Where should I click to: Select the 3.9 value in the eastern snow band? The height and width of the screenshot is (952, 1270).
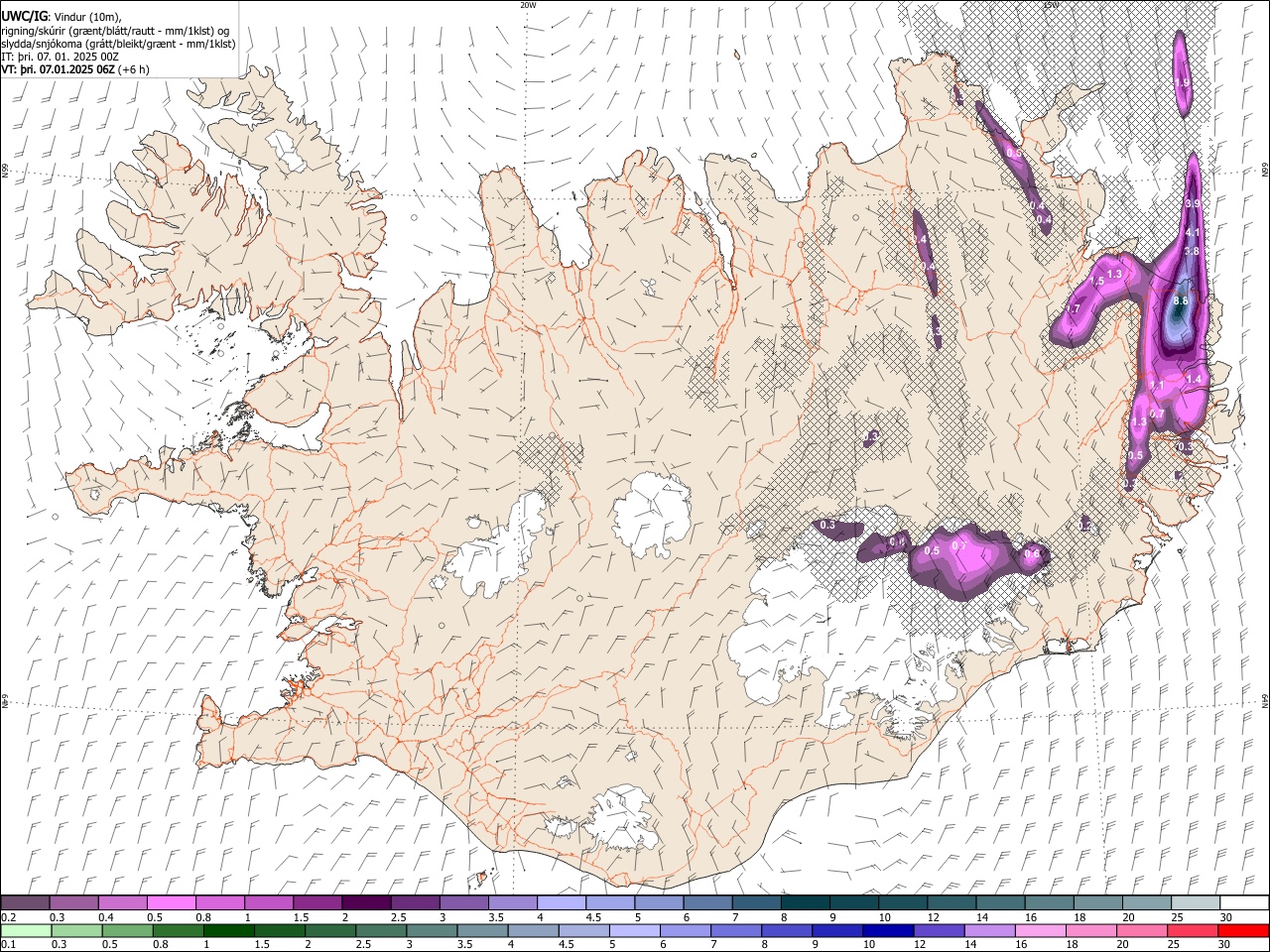point(1193,203)
